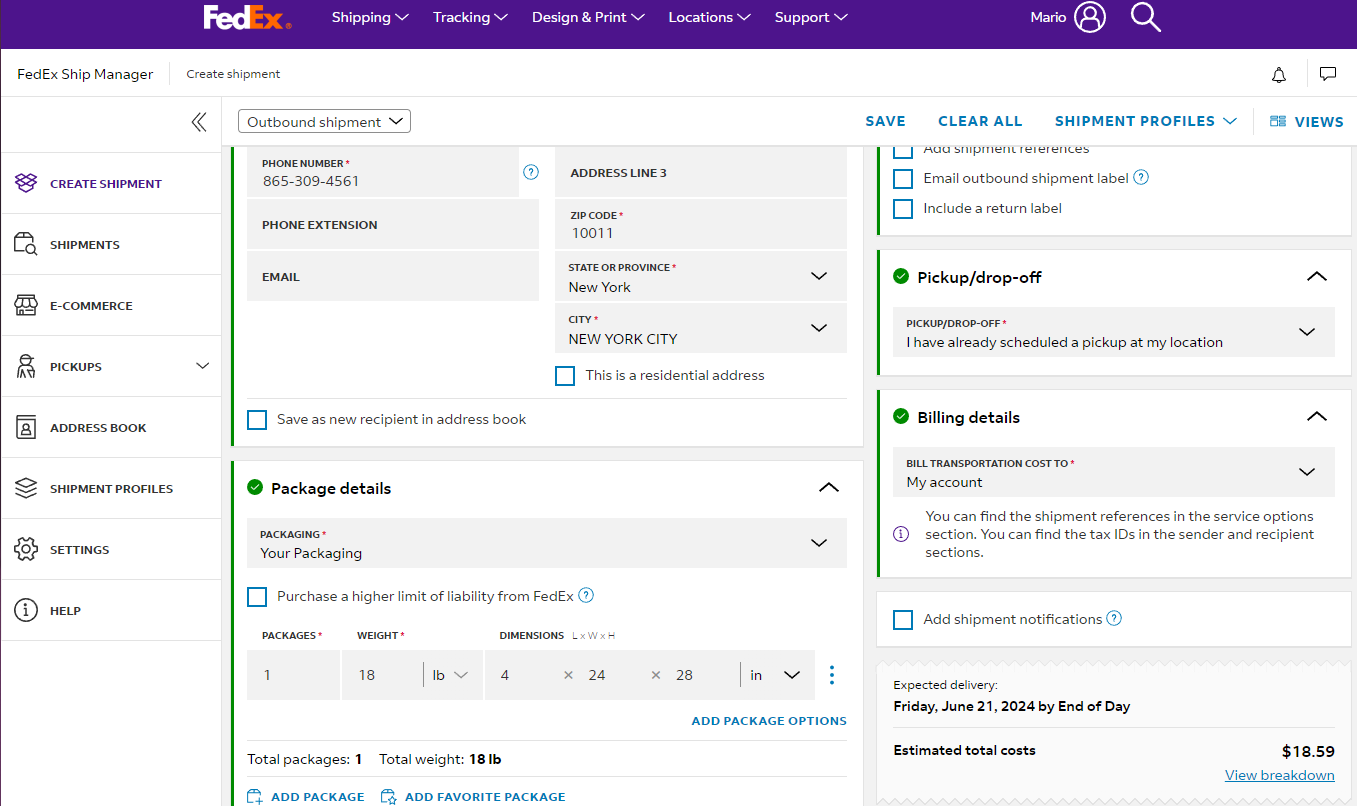
Task: Change the dimensions unit in dropdown
Action: (776, 675)
